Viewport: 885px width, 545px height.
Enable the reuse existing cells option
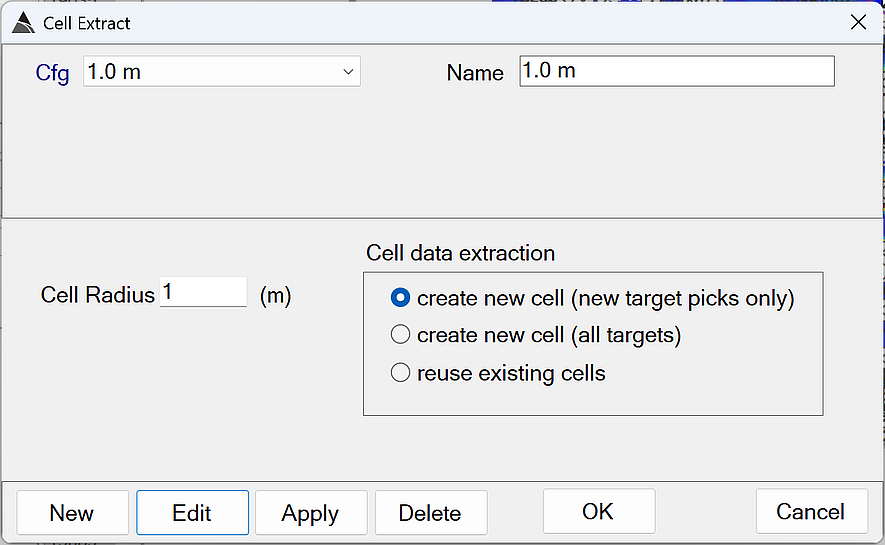[x=401, y=373]
